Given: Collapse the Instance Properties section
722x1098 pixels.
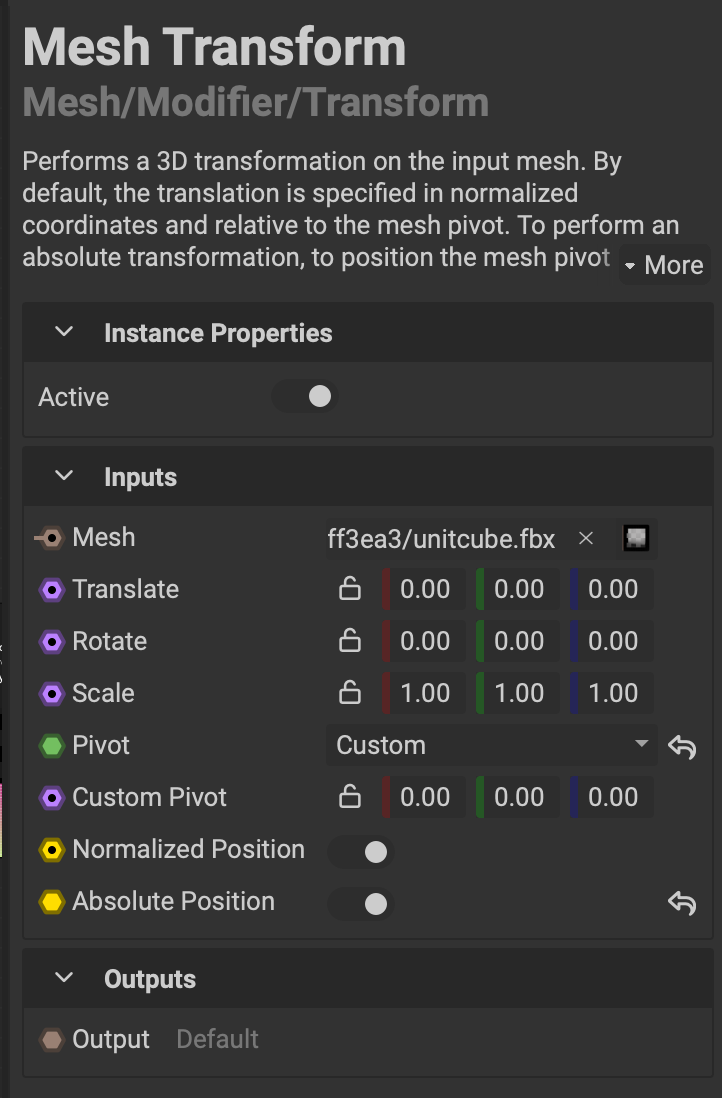Looking at the screenshot, I should point(65,333).
